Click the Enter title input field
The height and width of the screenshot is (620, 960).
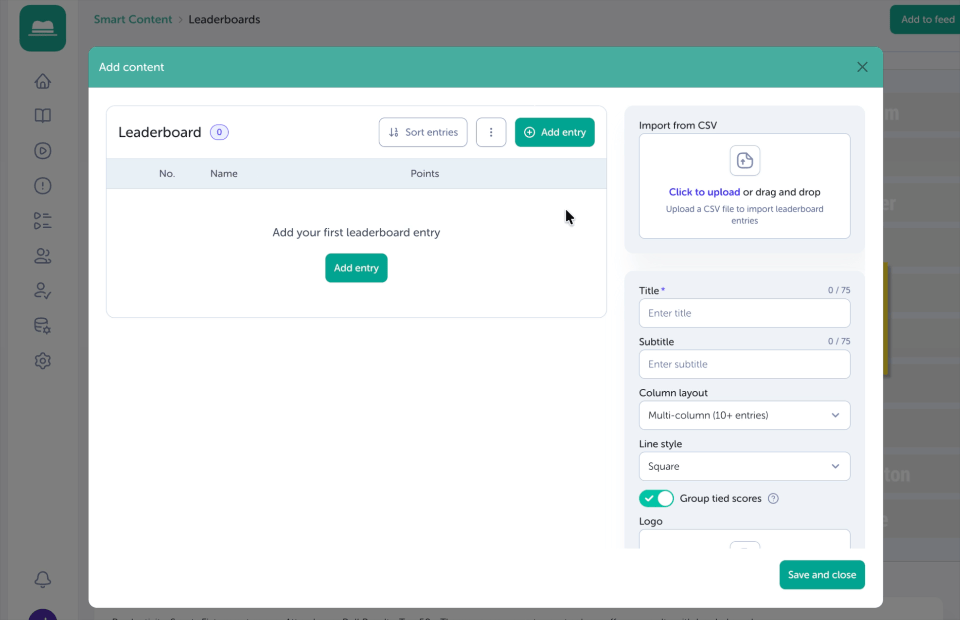pyautogui.click(x=744, y=313)
